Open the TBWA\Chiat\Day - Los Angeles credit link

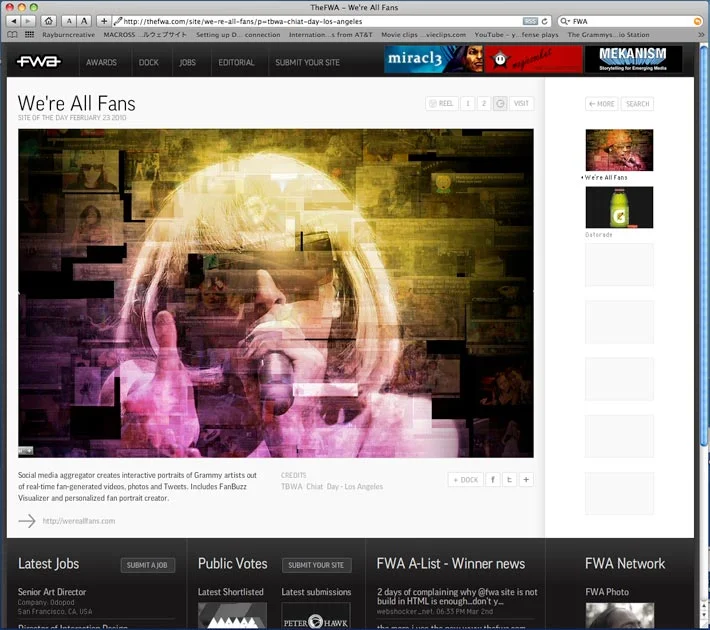click(x=332, y=486)
